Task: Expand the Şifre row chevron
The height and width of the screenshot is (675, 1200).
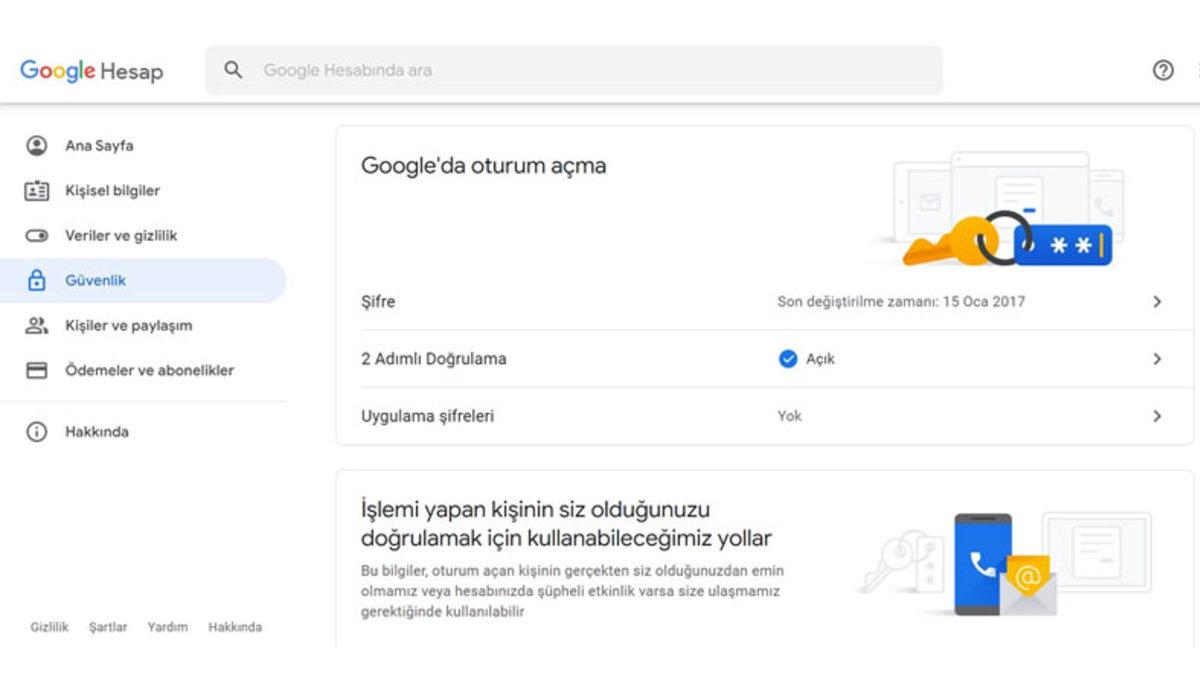Action: point(1157,301)
